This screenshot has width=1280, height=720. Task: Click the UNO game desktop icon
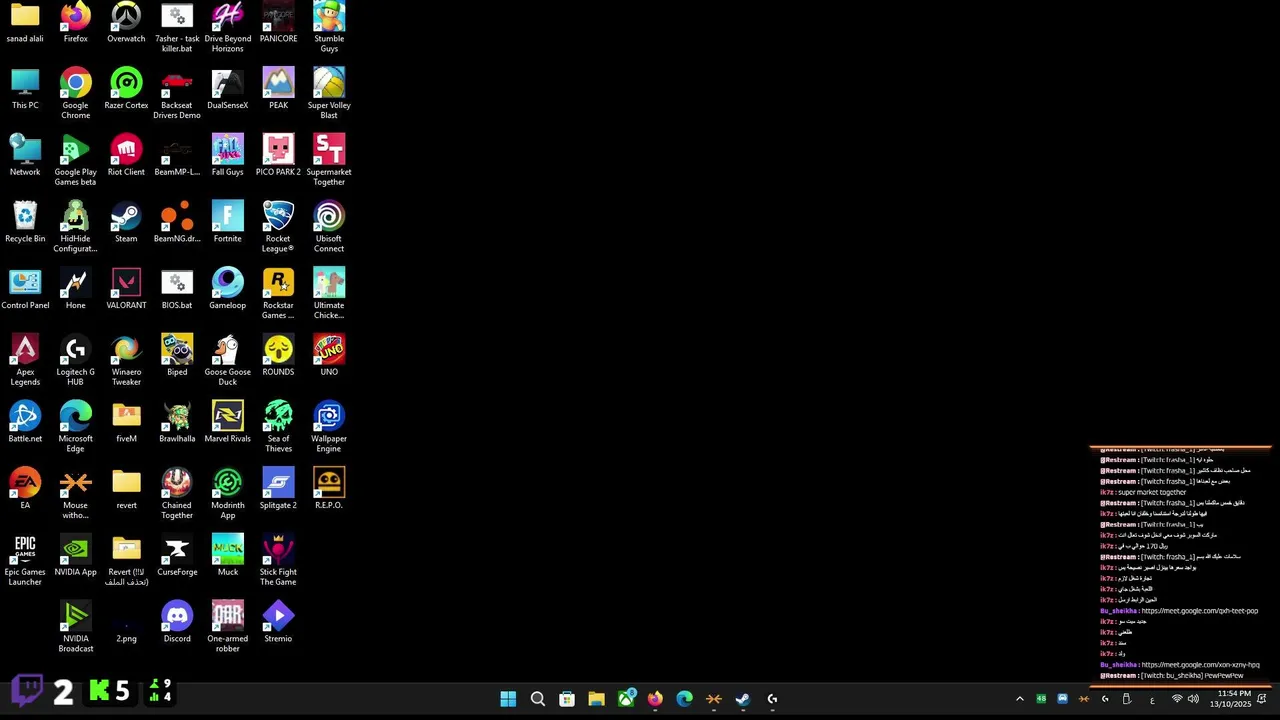pyautogui.click(x=328, y=356)
